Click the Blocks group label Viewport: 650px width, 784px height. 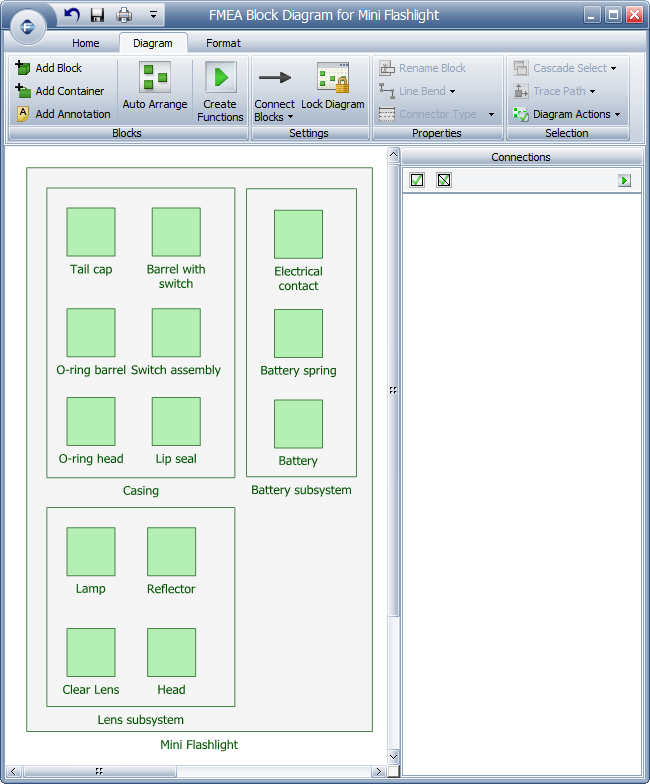tap(127, 133)
